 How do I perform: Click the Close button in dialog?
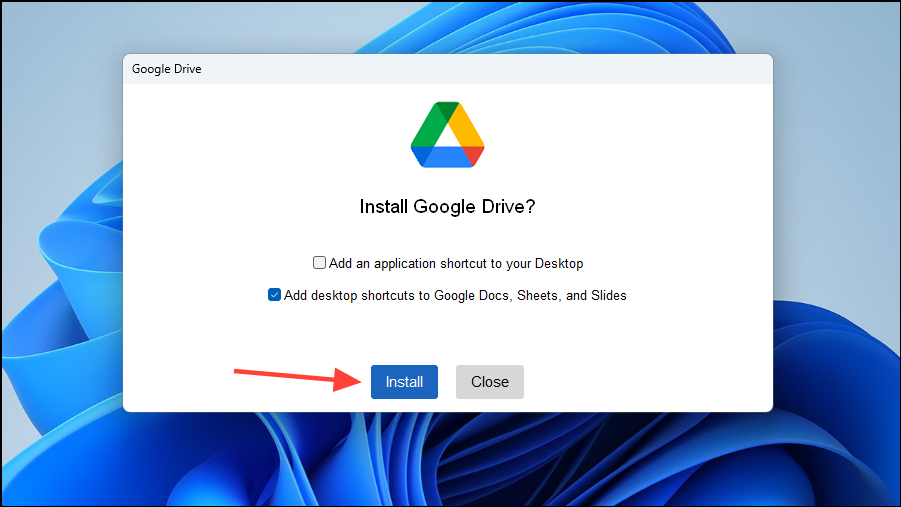pyautogui.click(x=490, y=382)
